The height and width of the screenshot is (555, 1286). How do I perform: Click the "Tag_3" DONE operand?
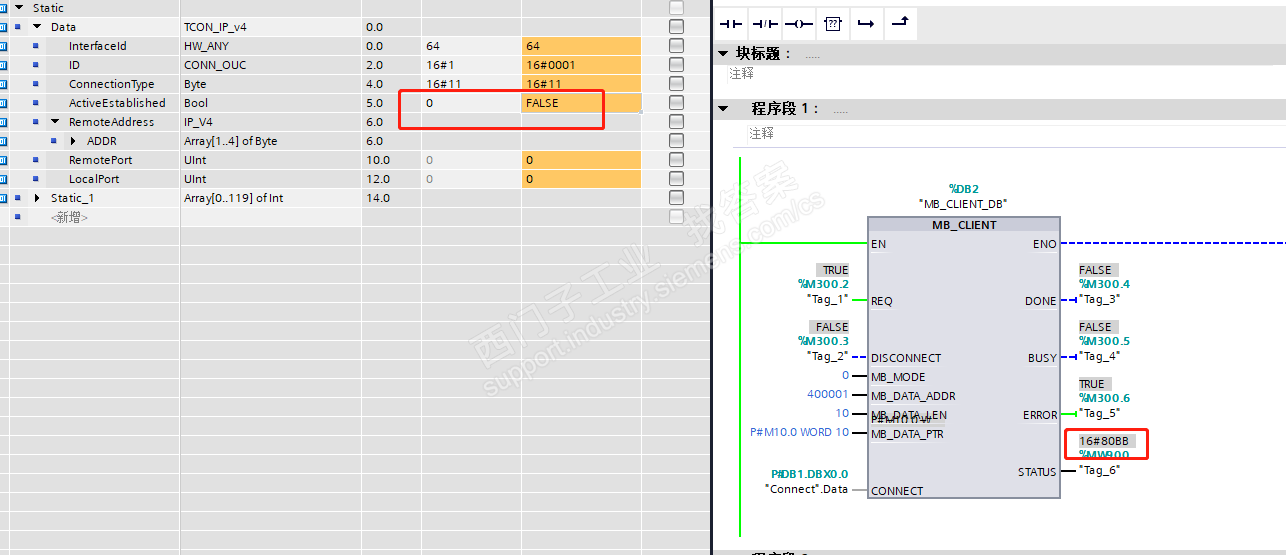point(1100,299)
